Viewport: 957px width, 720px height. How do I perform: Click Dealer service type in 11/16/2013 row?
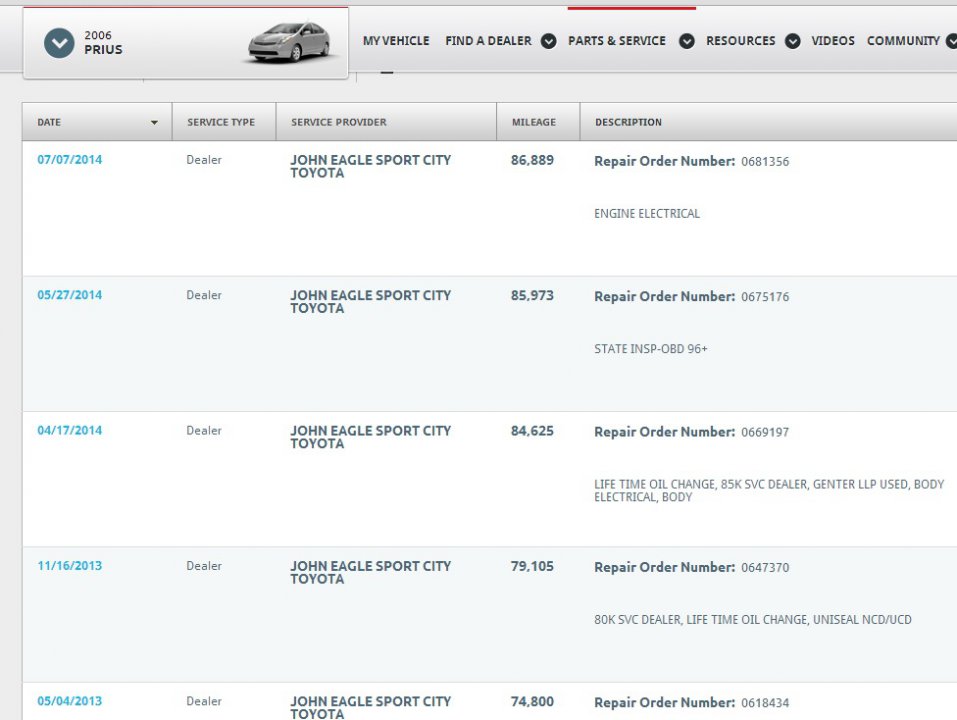[204, 566]
